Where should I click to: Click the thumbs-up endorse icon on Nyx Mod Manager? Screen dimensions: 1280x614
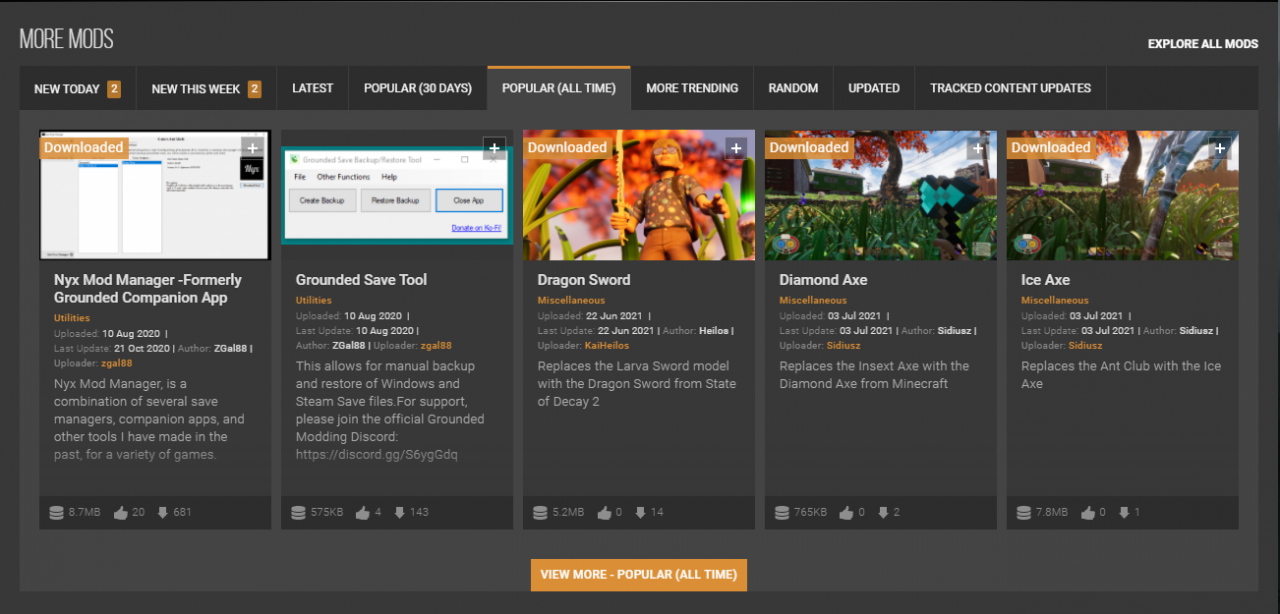[x=121, y=513]
